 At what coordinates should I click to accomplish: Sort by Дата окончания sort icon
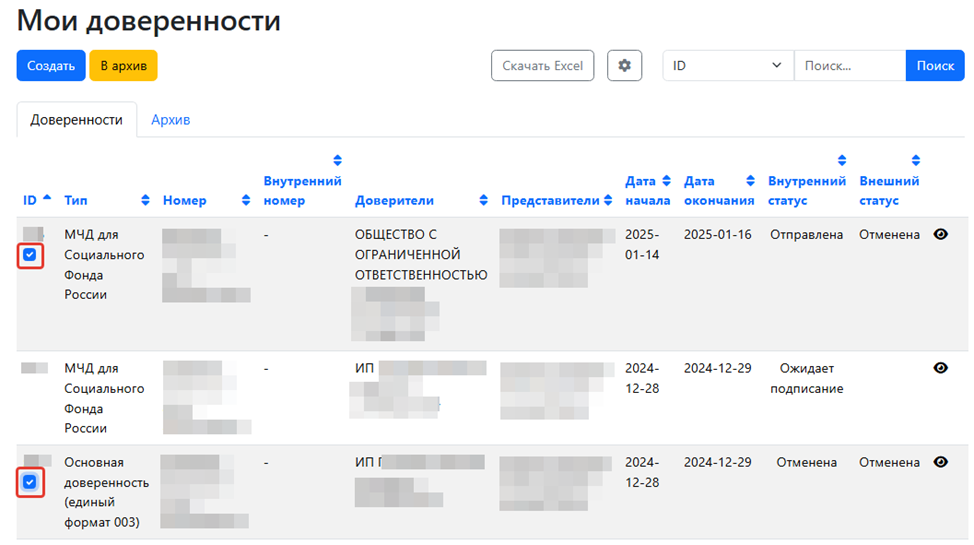750,181
